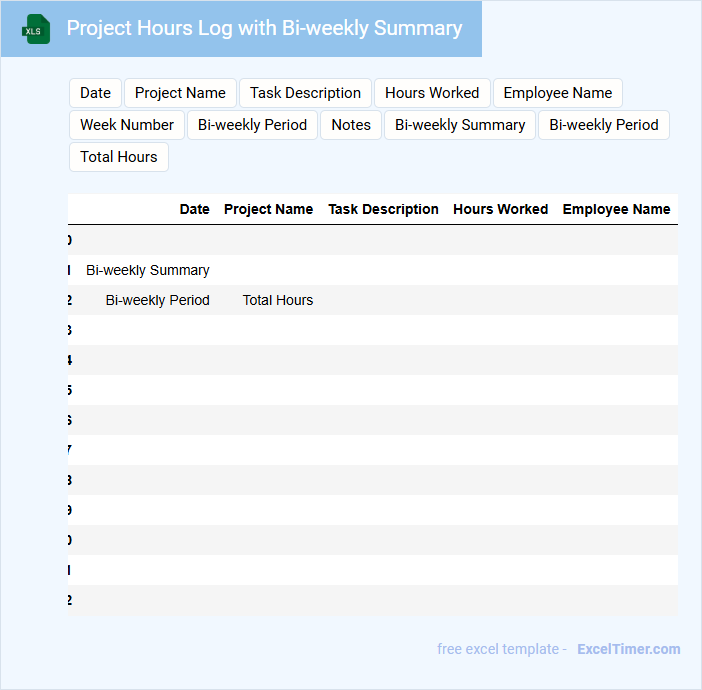The width and height of the screenshot is (702, 690).
Task: Select the Total Hours table cell
Action: pos(278,300)
